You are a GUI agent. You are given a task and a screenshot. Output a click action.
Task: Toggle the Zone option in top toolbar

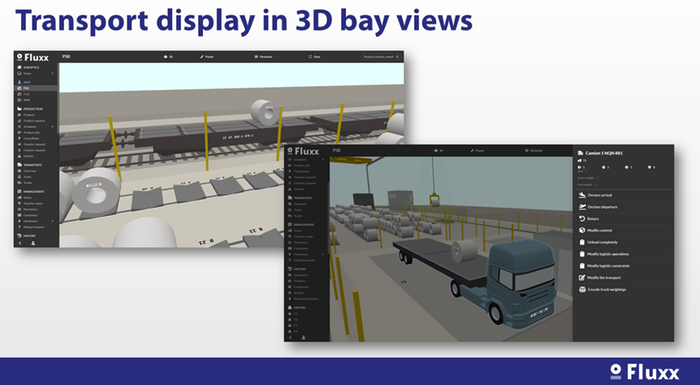point(314,57)
